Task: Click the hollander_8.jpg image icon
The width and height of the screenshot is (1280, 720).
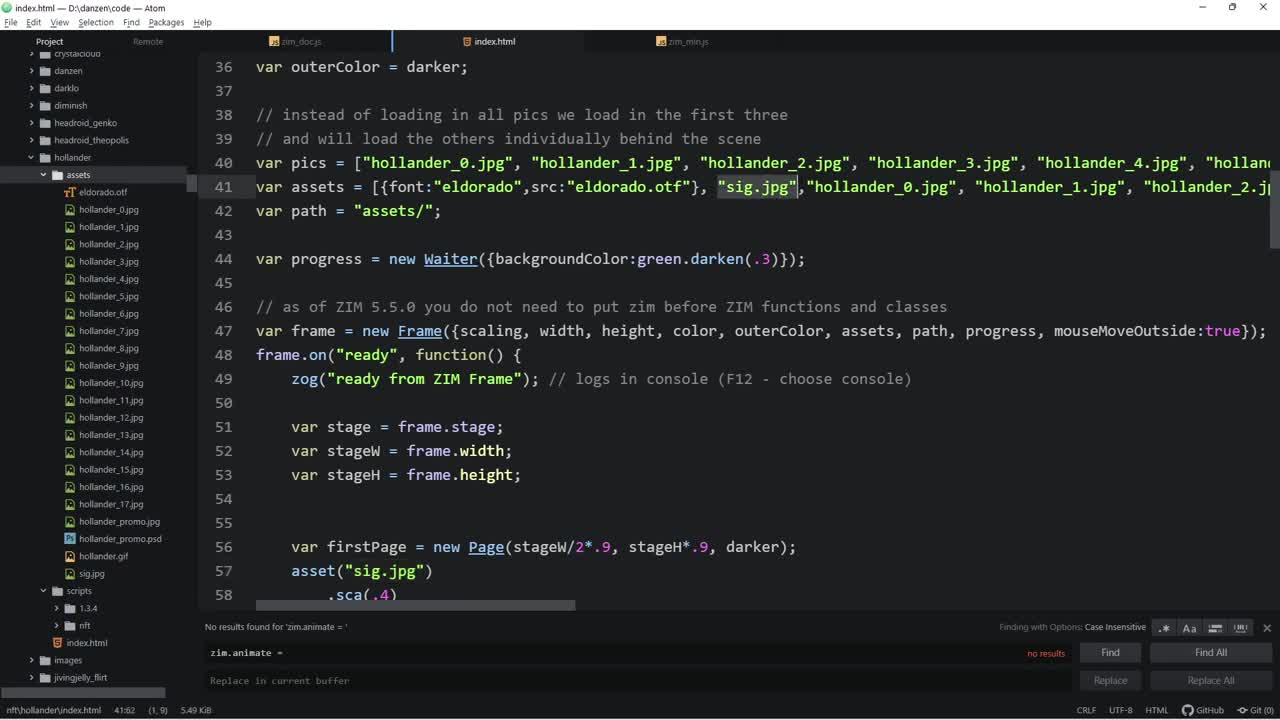Action: [x=70, y=348]
